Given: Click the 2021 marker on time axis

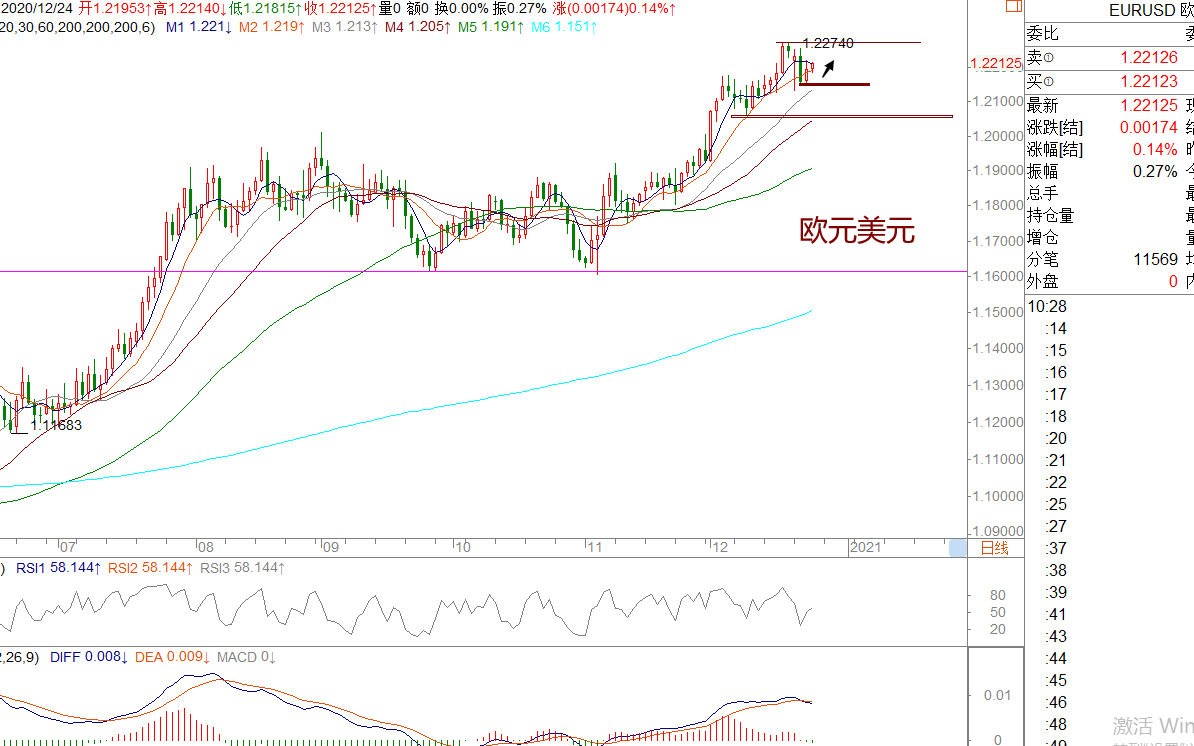Looking at the screenshot, I should click(x=865, y=547).
